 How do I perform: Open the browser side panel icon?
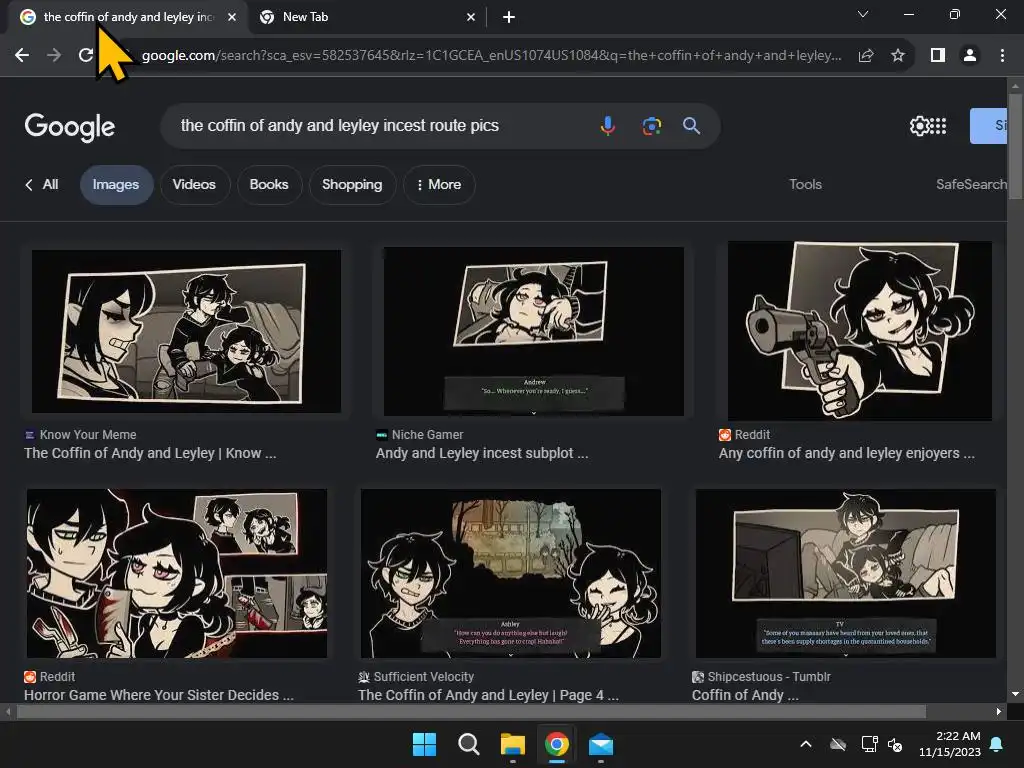[938, 56]
